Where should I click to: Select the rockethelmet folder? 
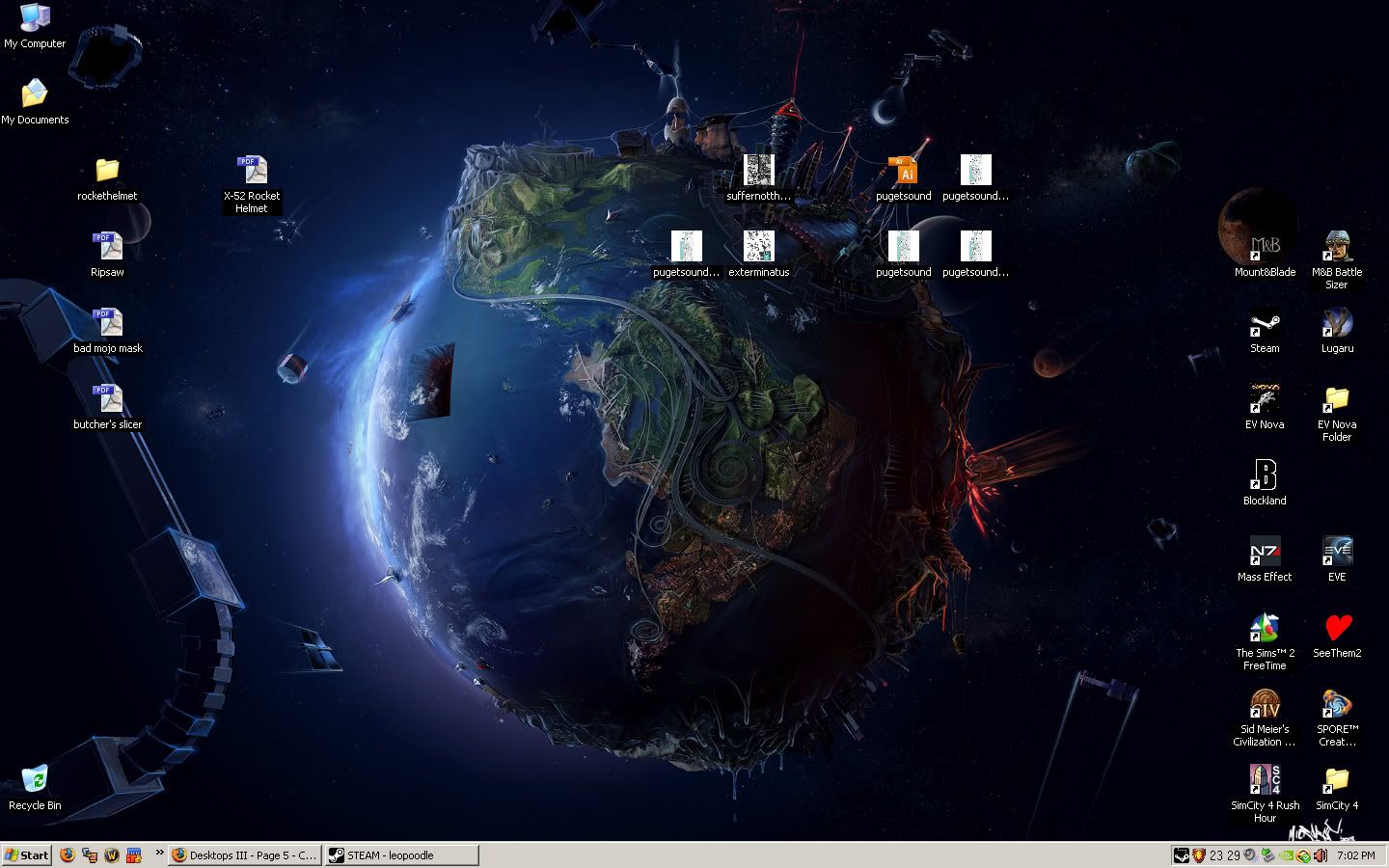[107, 178]
